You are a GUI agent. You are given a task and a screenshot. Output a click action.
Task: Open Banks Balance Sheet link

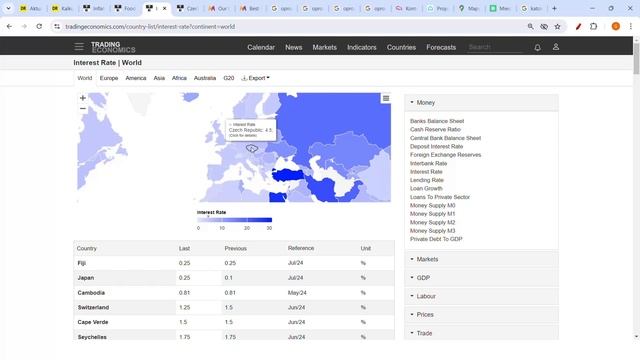pyautogui.click(x=437, y=121)
